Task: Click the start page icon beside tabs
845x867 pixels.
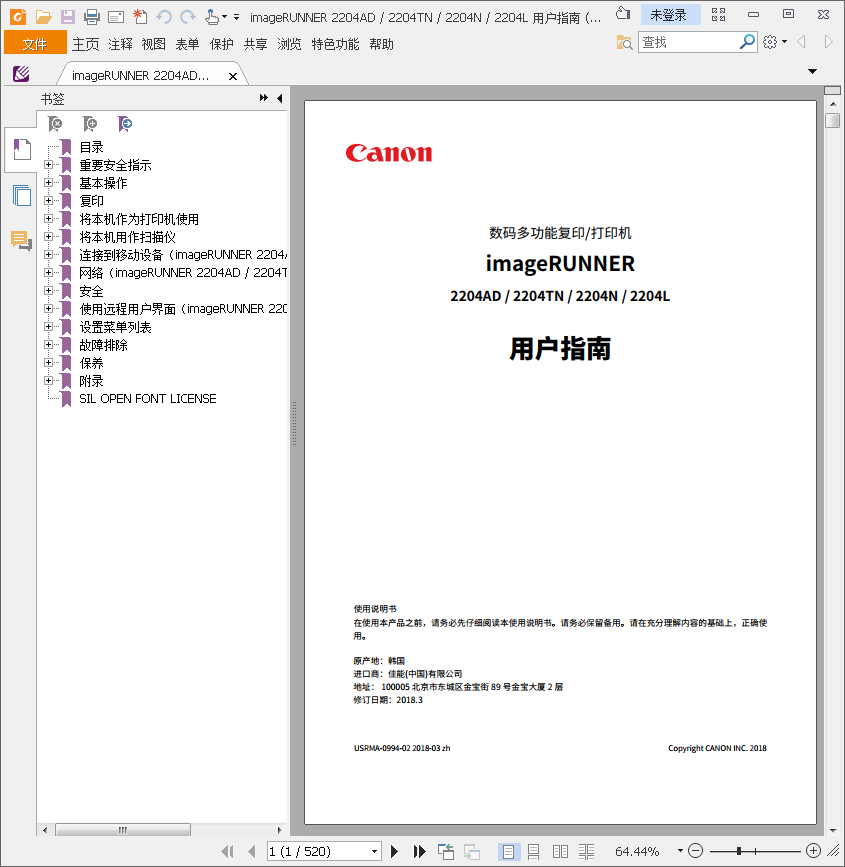Action: pyautogui.click(x=21, y=73)
